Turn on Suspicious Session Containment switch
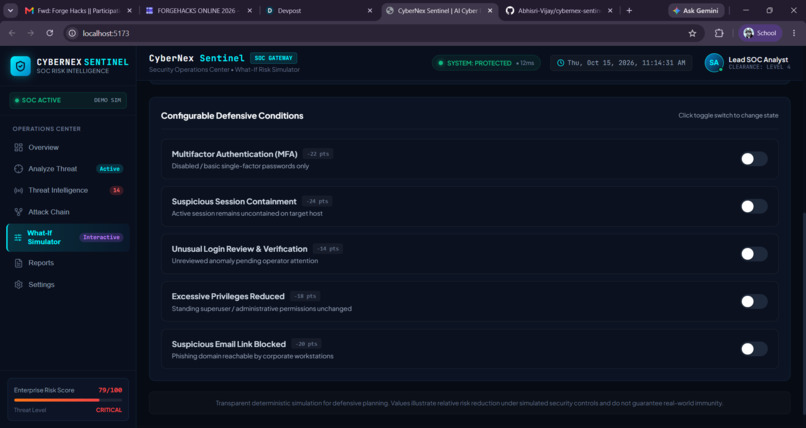The height and width of the screenshot is (428, 806). click(754, 207)
